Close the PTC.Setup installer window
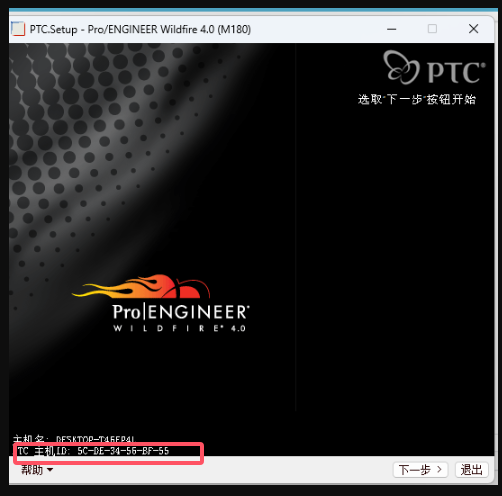The height and width of the screenshot is (496, 502). (x=473, y=29)
